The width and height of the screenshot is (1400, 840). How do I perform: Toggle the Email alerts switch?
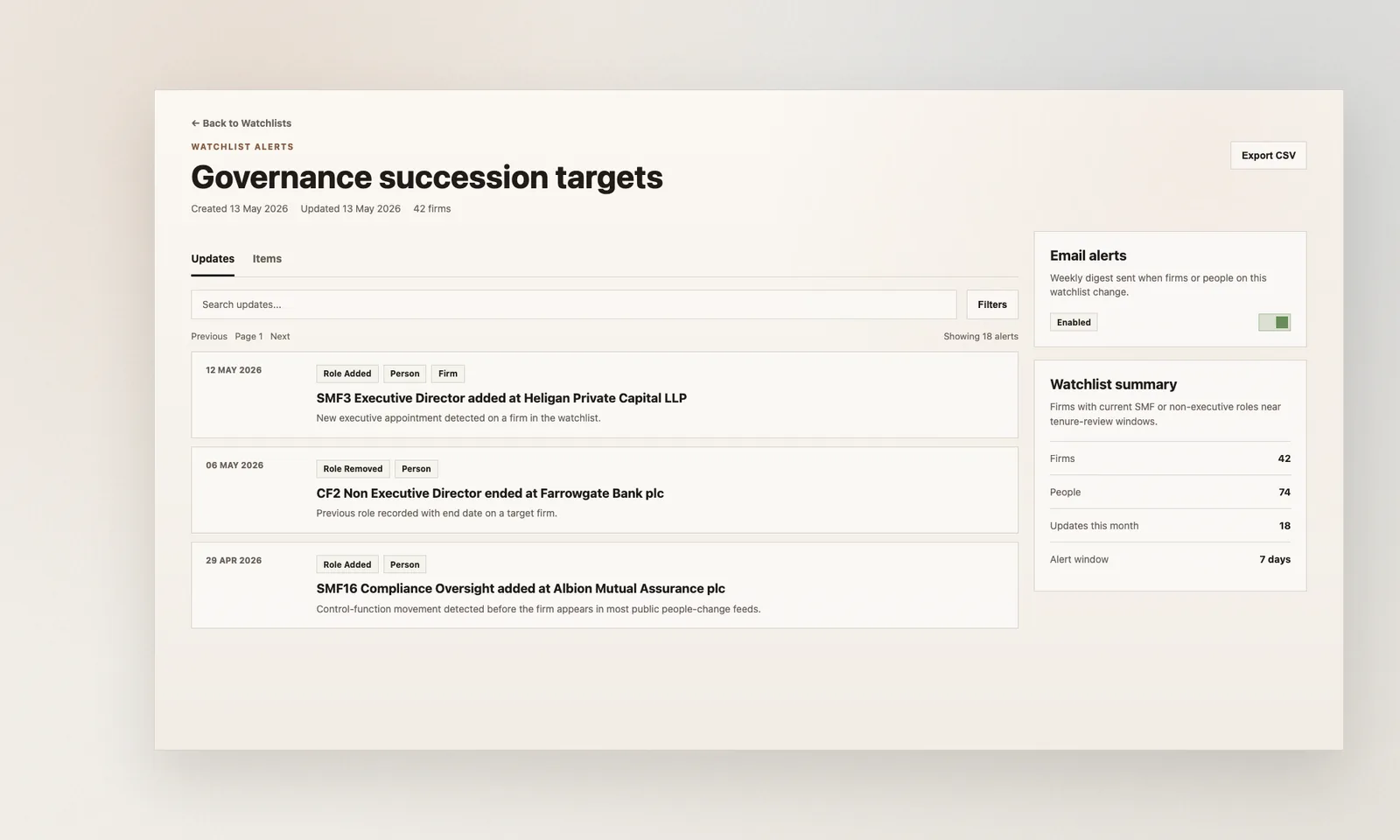click(1274, 322)
